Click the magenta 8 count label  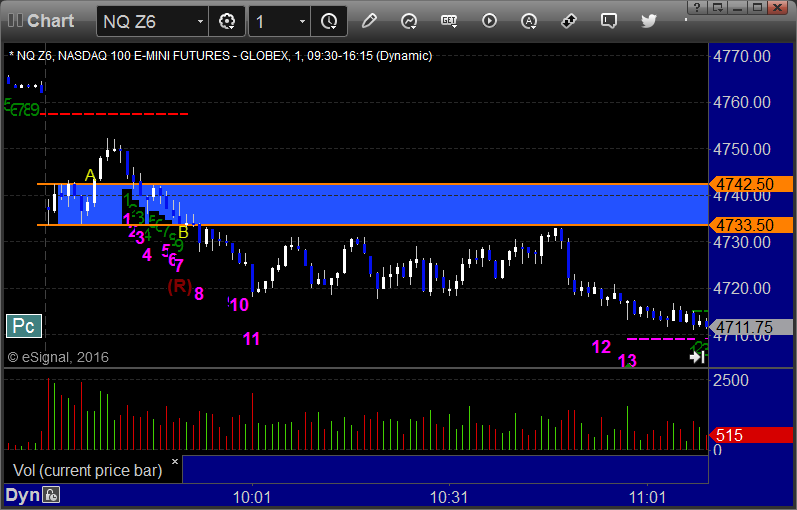pos(199,293)
